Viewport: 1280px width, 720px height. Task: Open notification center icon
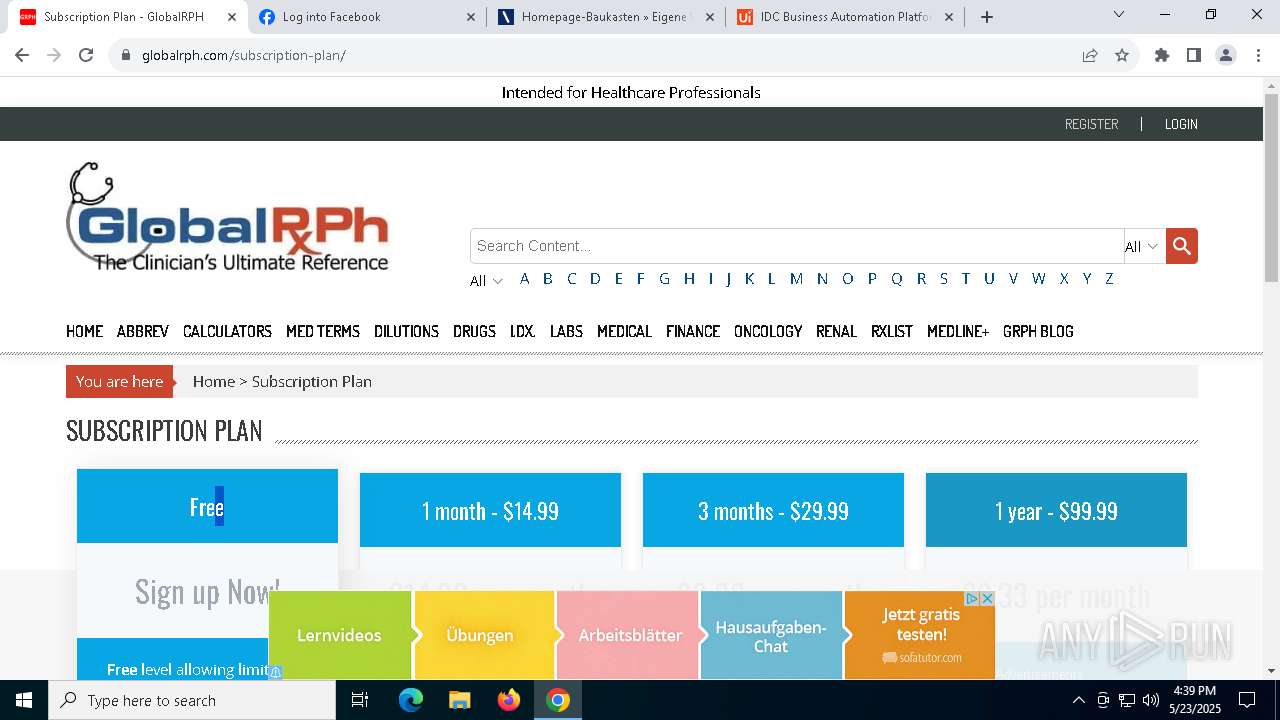tap(1247, 700)
